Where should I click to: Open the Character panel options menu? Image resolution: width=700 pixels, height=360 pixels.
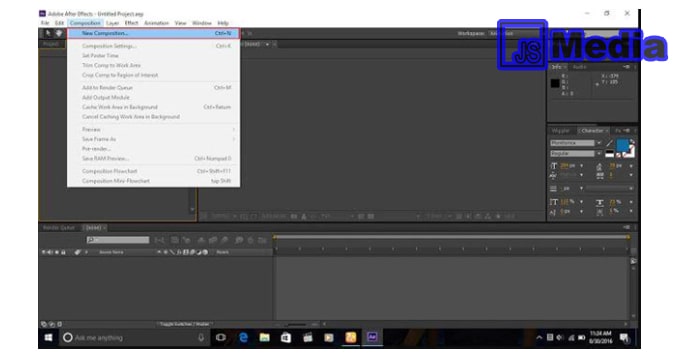tap(626, 130)
